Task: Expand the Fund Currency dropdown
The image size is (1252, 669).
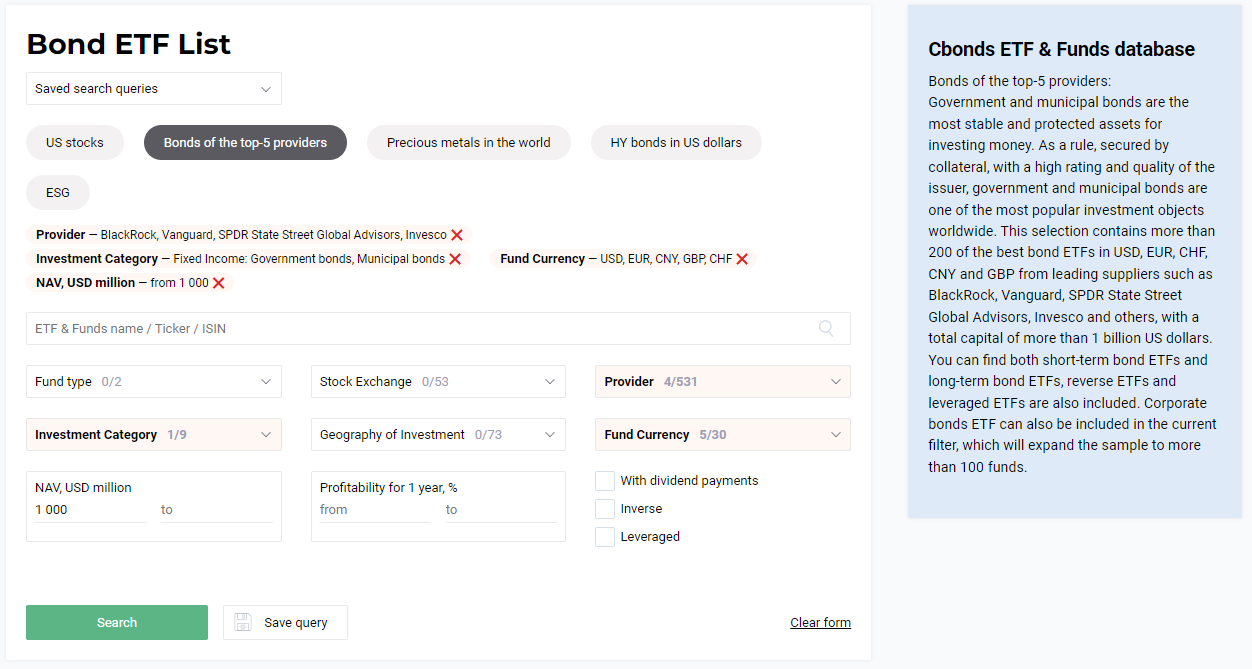Action: tap(722, 434)
